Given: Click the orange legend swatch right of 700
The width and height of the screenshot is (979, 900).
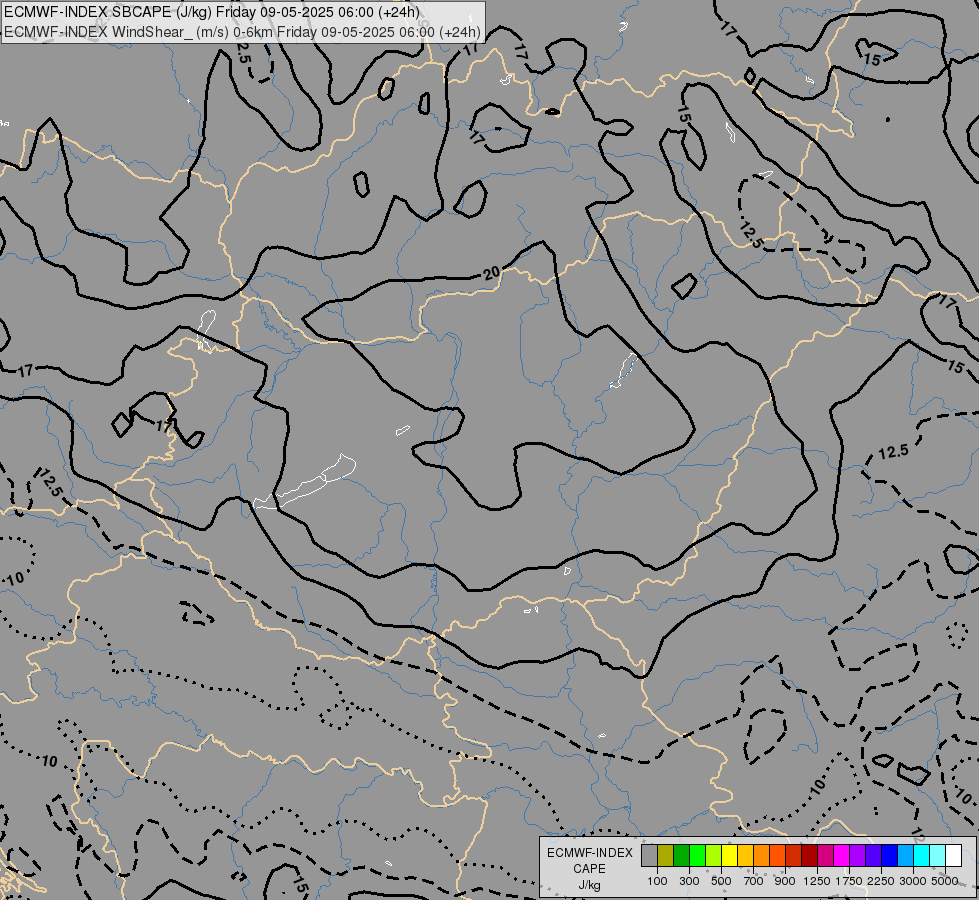Looking at the screenshot, I should (x=762, y=855).
